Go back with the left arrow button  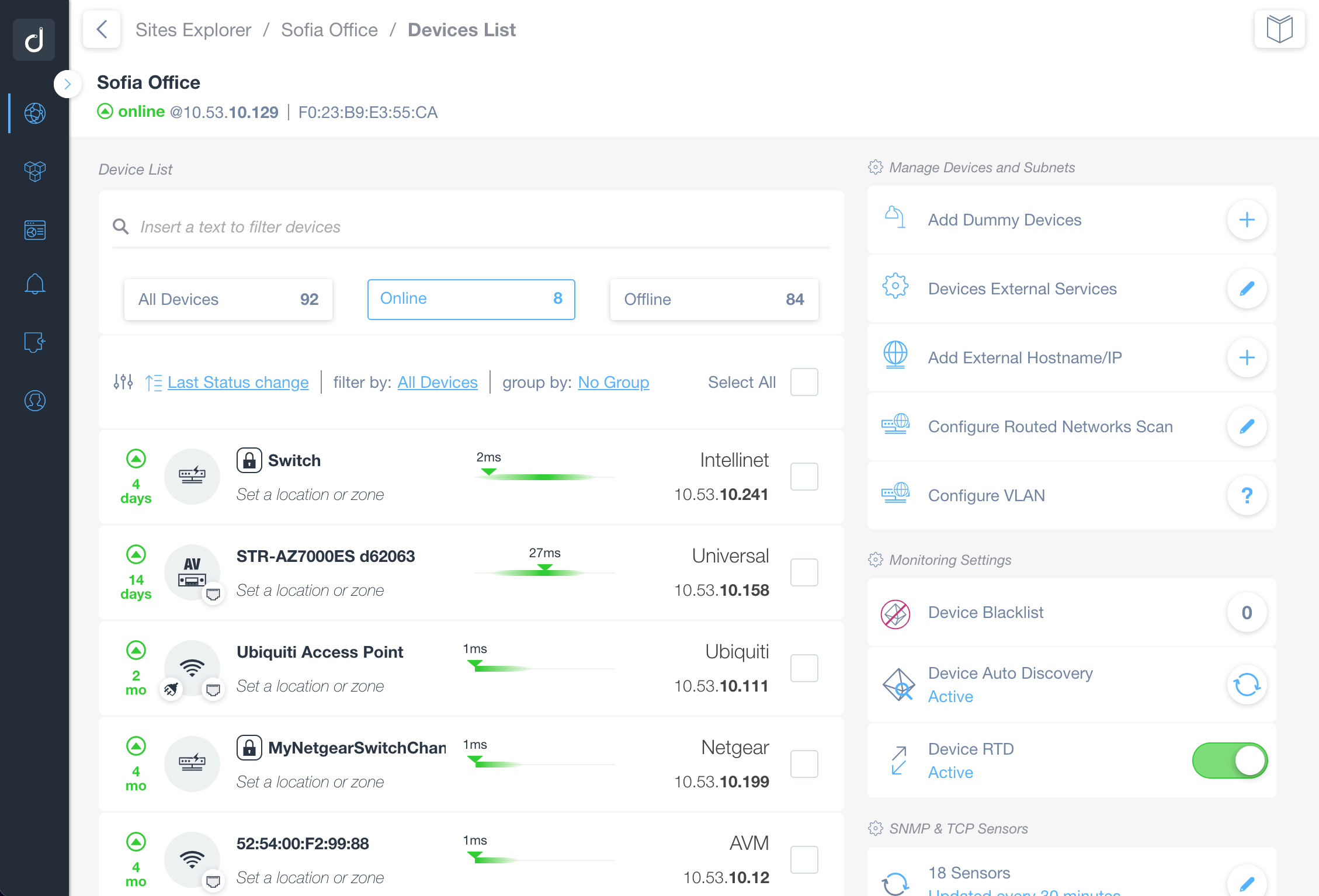click(x=102, y=29)
